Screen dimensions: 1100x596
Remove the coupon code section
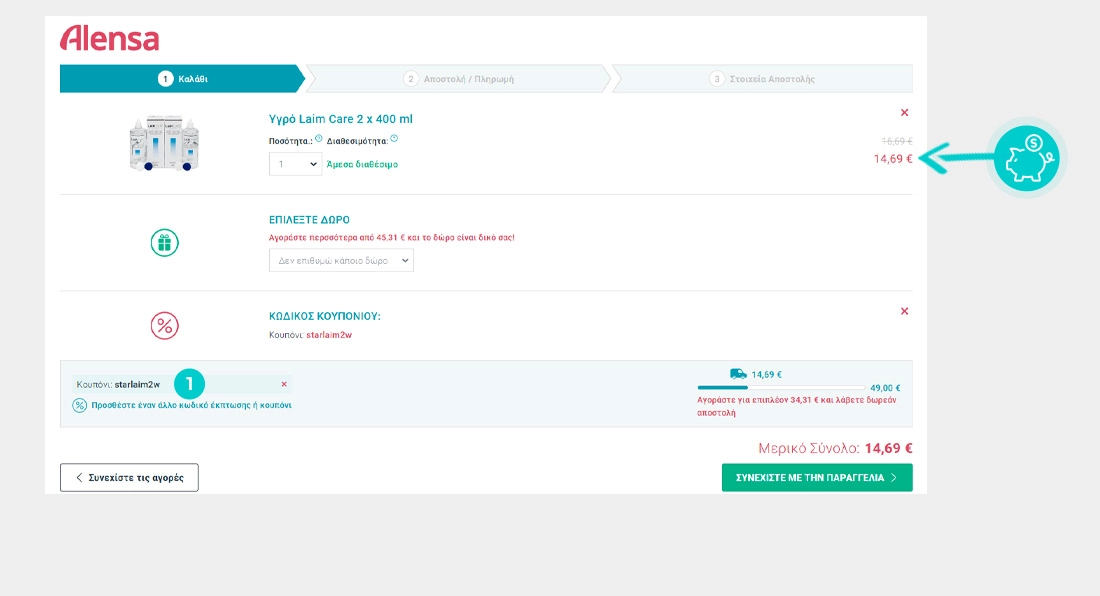coord(904,311)
